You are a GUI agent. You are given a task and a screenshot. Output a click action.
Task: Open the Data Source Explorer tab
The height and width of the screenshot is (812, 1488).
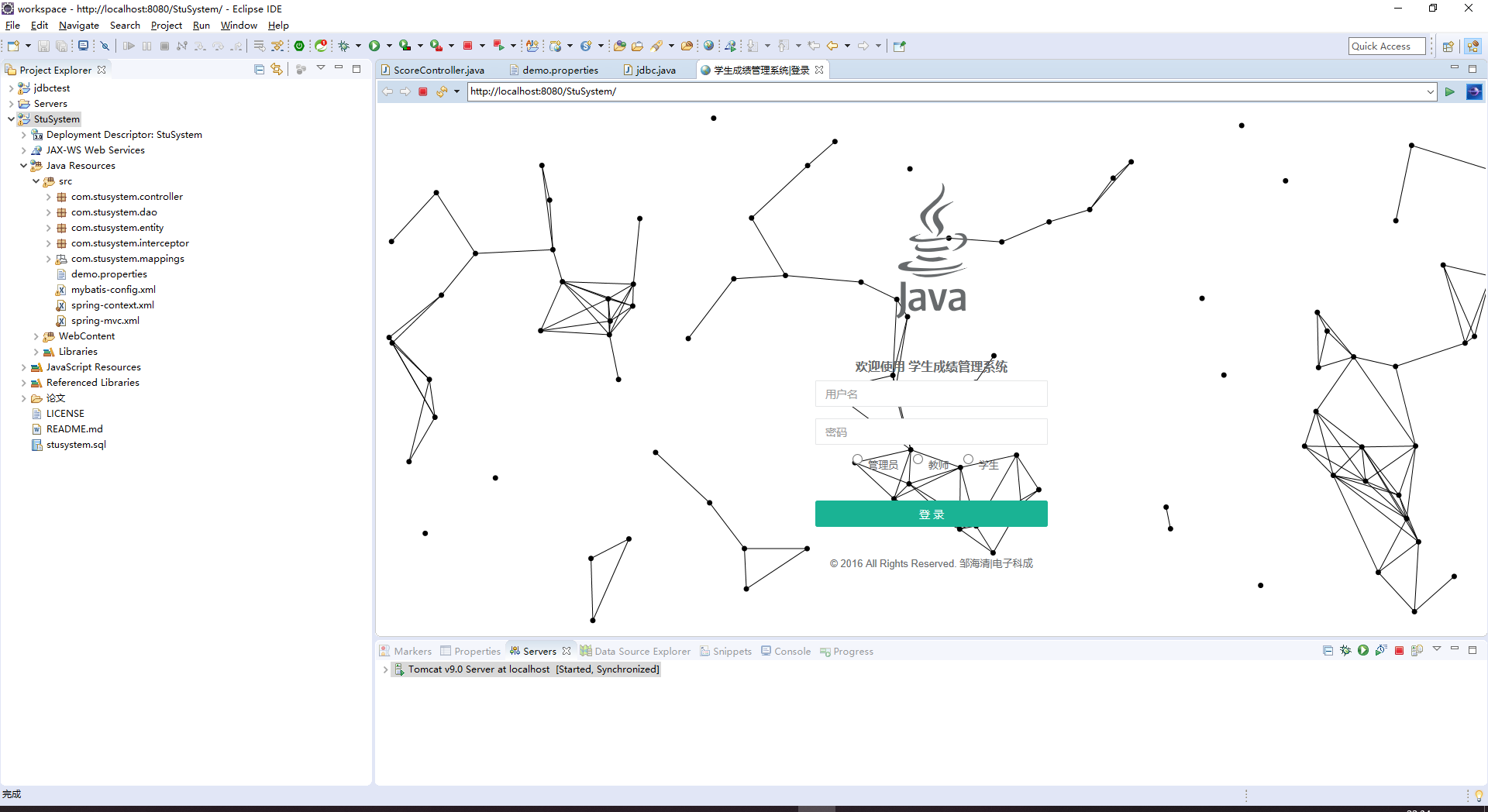tap(635, 651)
